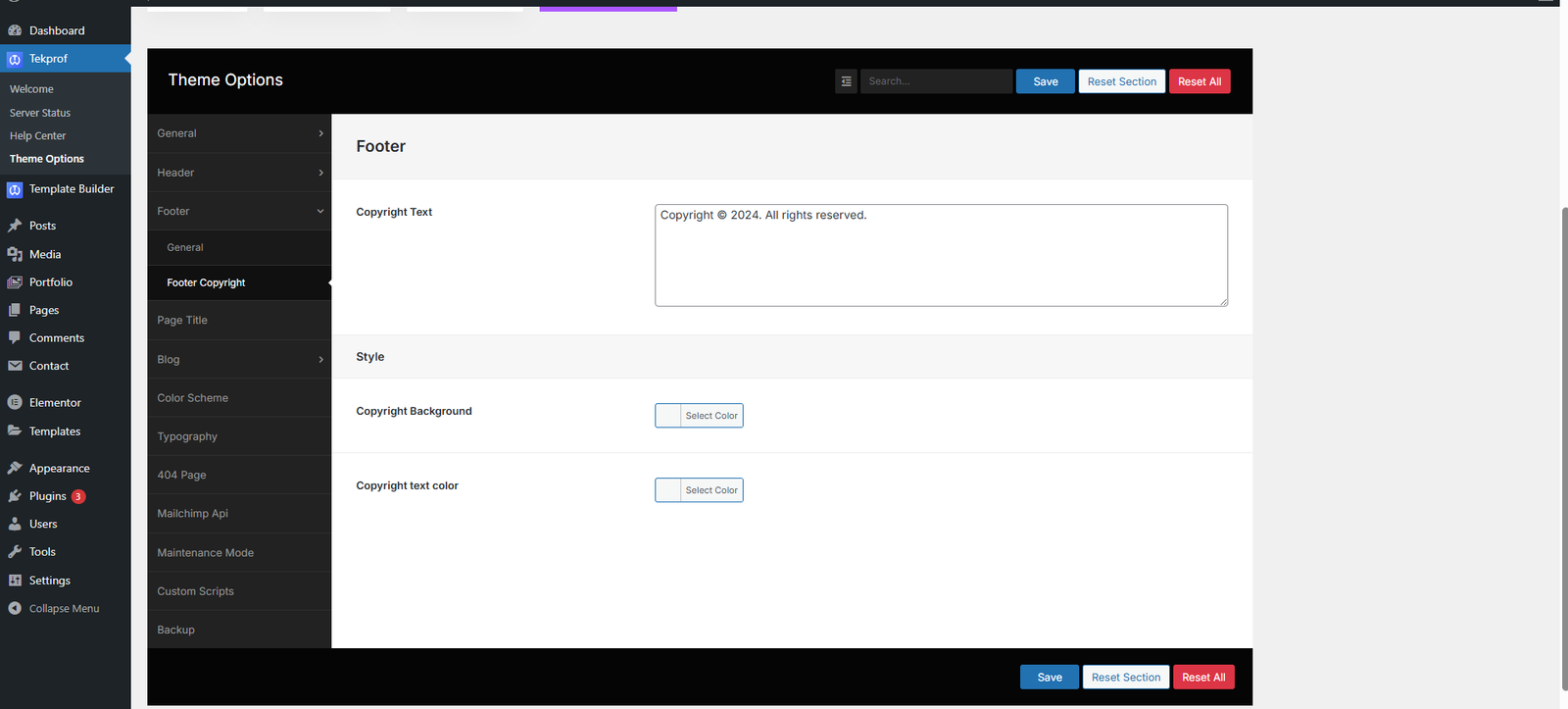Click the Template Builder icon
This screenshot has width=1568, height=709.
tap(15, 190)
